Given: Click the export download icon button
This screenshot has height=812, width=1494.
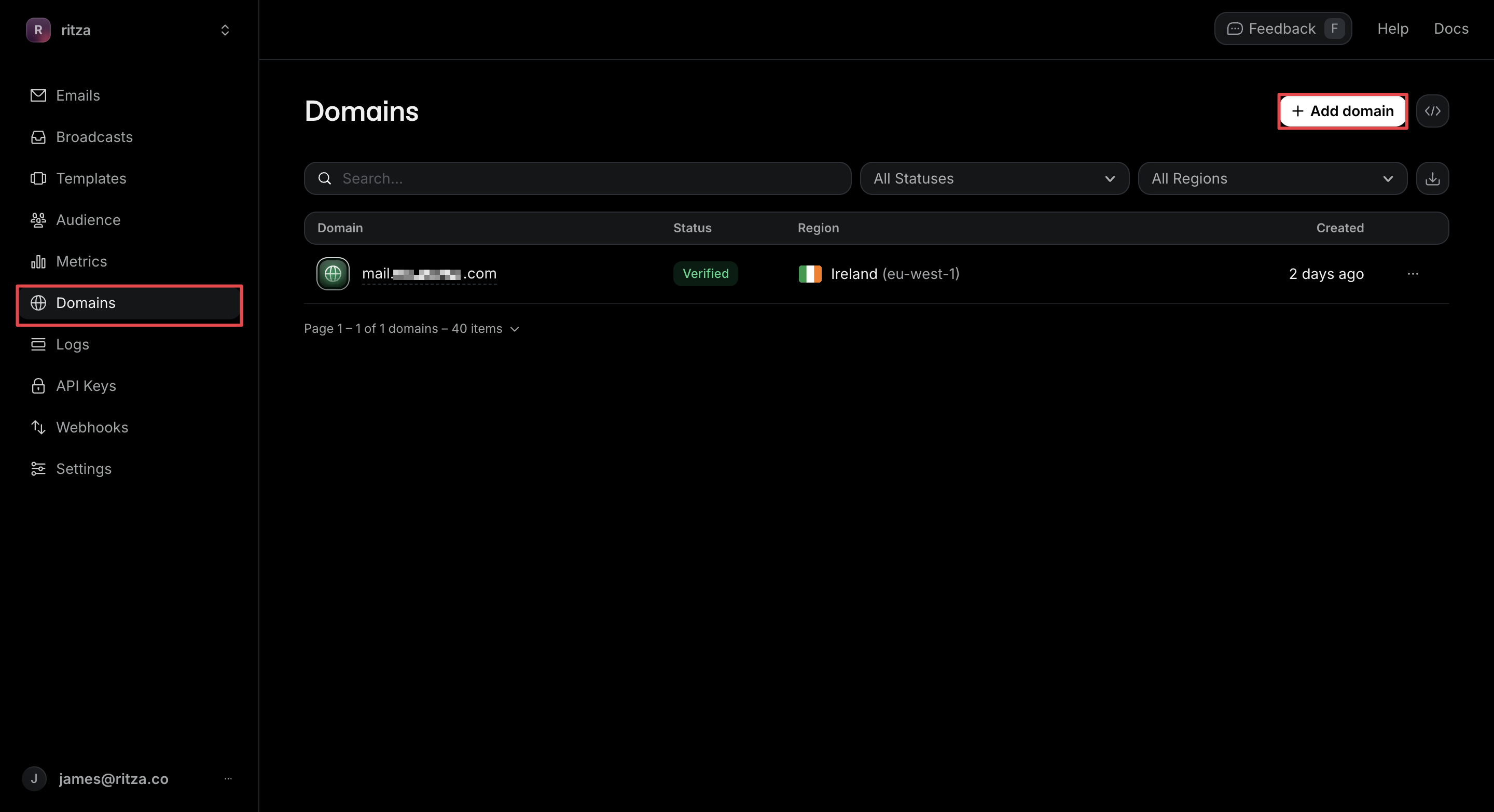Looking at the screenshot, I should coord(1432,178).
